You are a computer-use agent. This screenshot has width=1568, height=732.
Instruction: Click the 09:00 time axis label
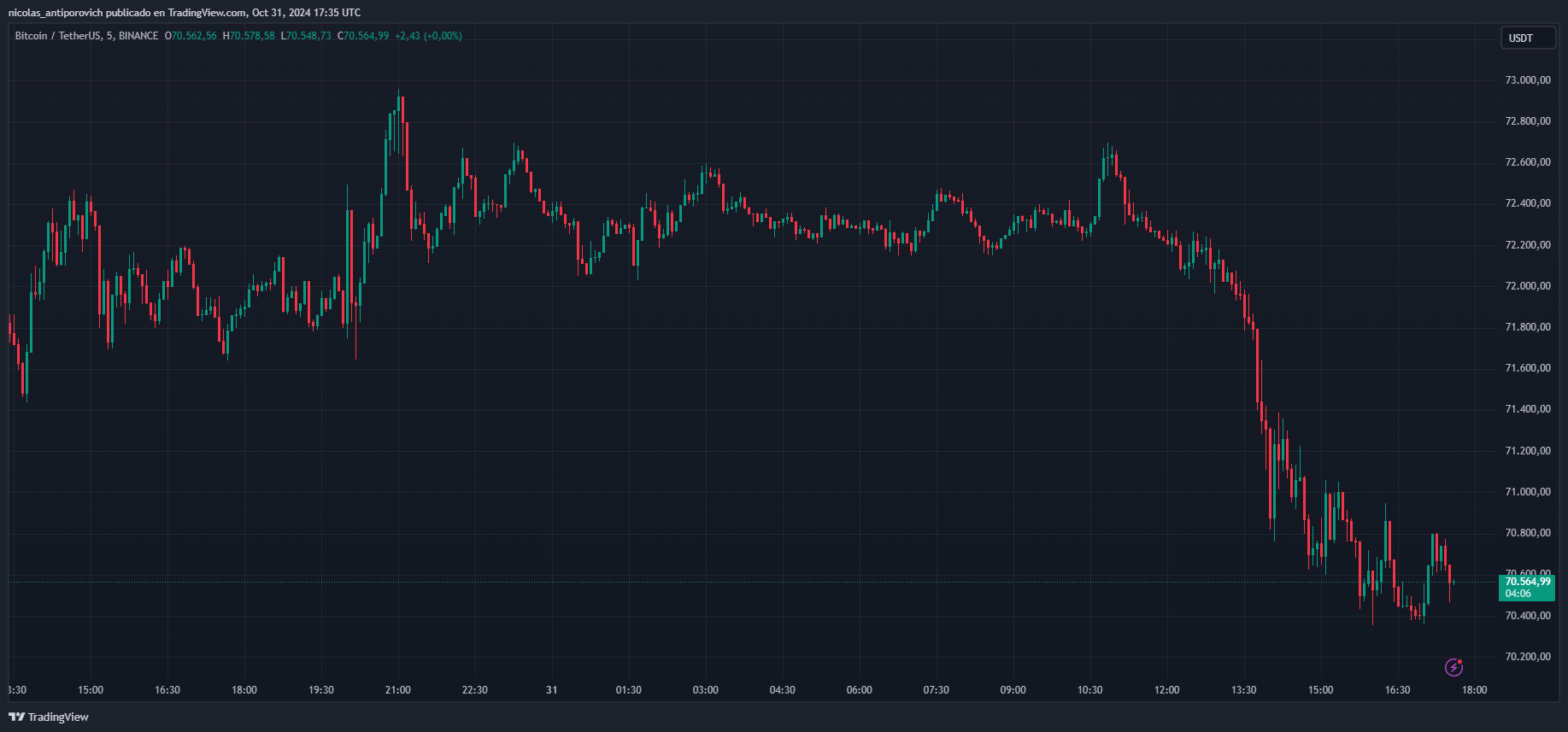click(x=1013, y=690)
